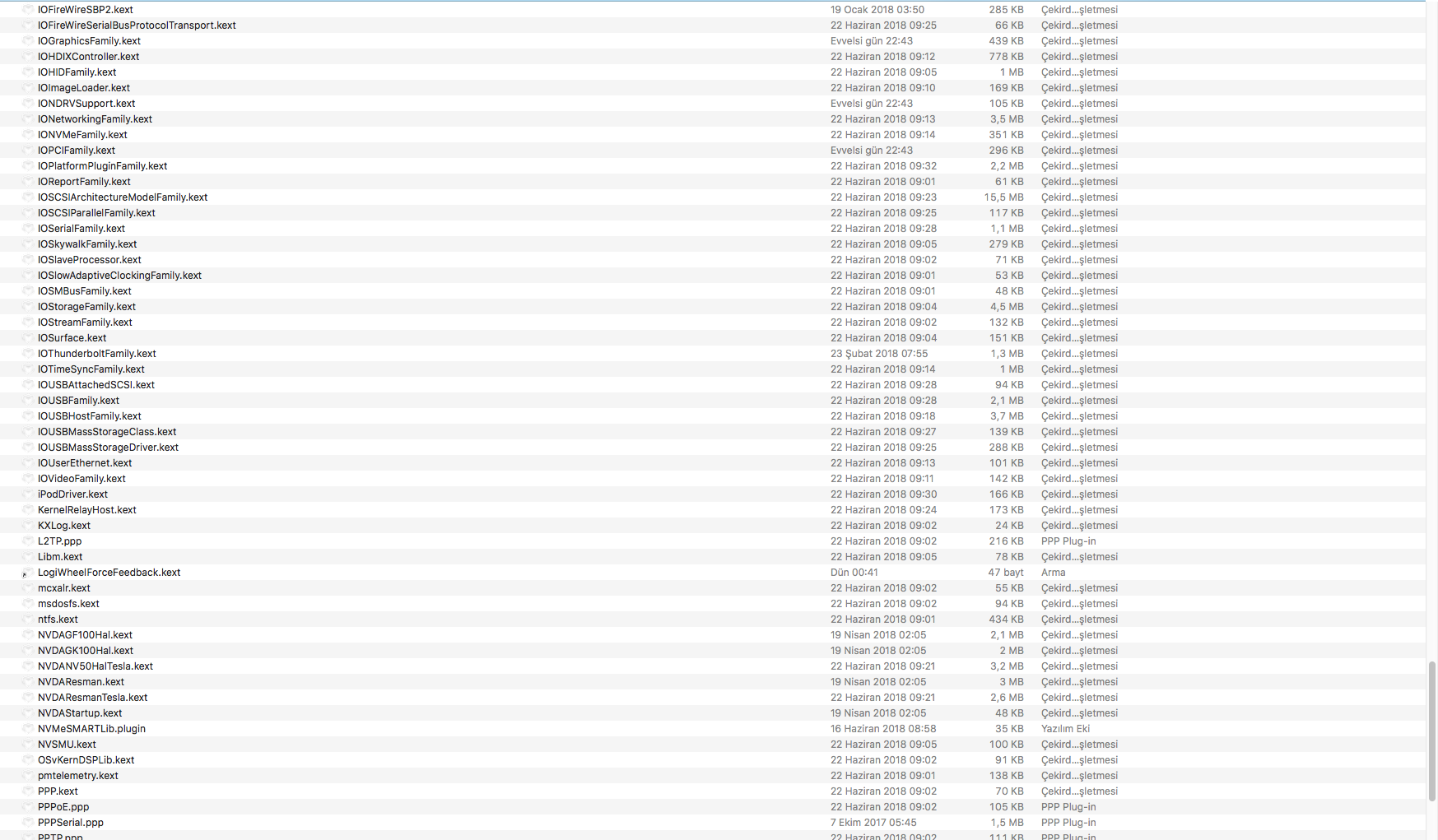Click the icon beside PPPoE.ppp

(28, 807)
